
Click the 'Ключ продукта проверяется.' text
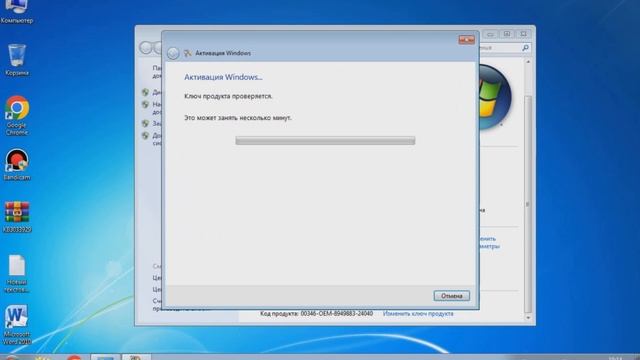point(228,96)
